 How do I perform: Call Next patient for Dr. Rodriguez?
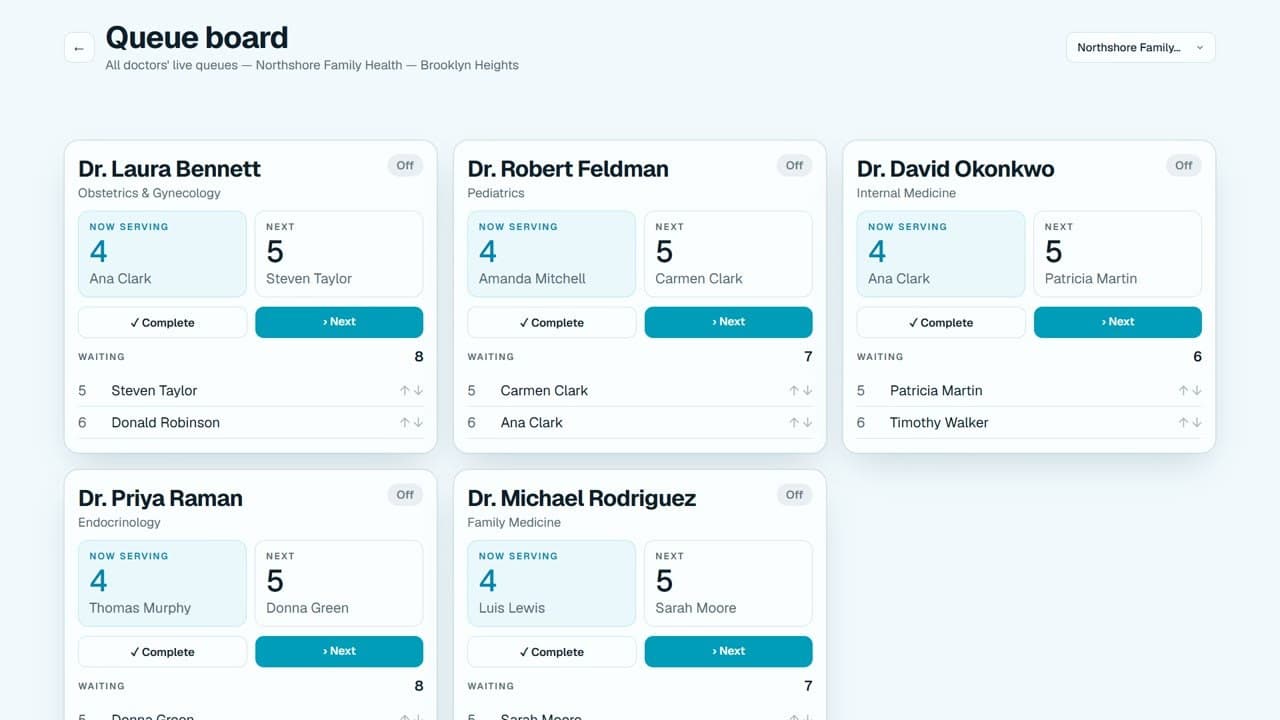point(729,652)
